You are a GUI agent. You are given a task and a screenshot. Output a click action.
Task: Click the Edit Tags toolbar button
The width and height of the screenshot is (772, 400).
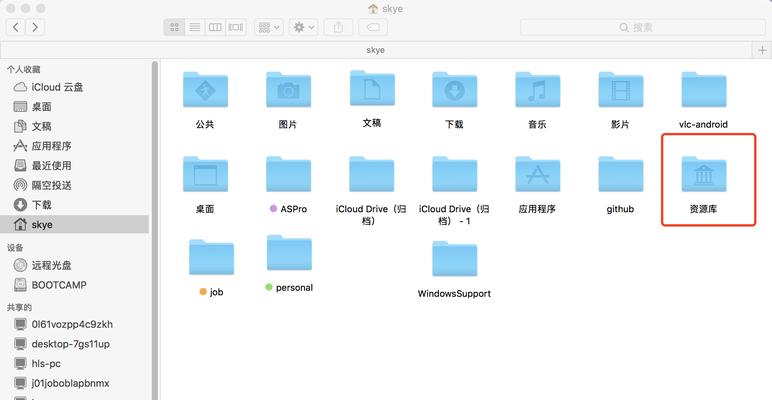coord(373,27)
